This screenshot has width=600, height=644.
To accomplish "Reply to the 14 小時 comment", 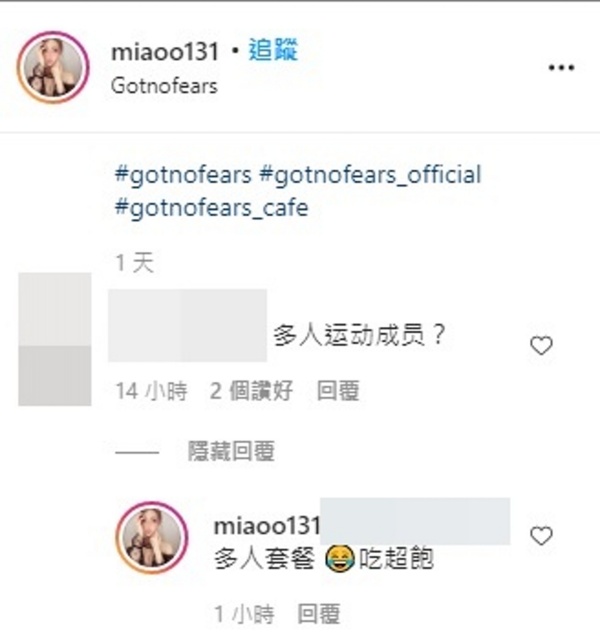I will (338, 391).
